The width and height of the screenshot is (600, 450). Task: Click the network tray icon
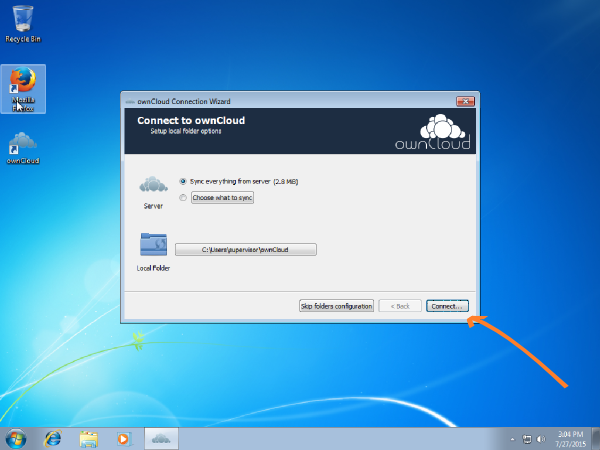(527, 439)
